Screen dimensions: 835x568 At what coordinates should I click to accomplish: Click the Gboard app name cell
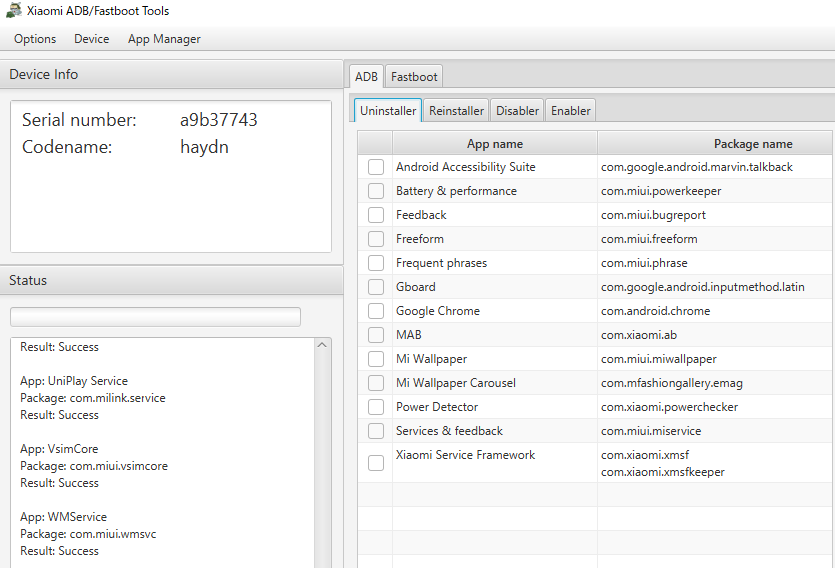click(x=495, y=287)
